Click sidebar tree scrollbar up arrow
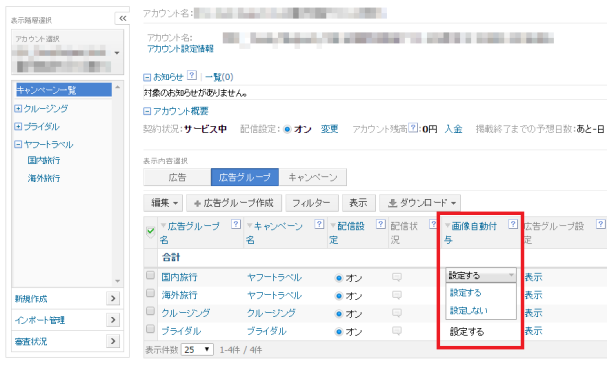This screenshot has width=607, height=368. pyautogui.click(x=118, y=87)
